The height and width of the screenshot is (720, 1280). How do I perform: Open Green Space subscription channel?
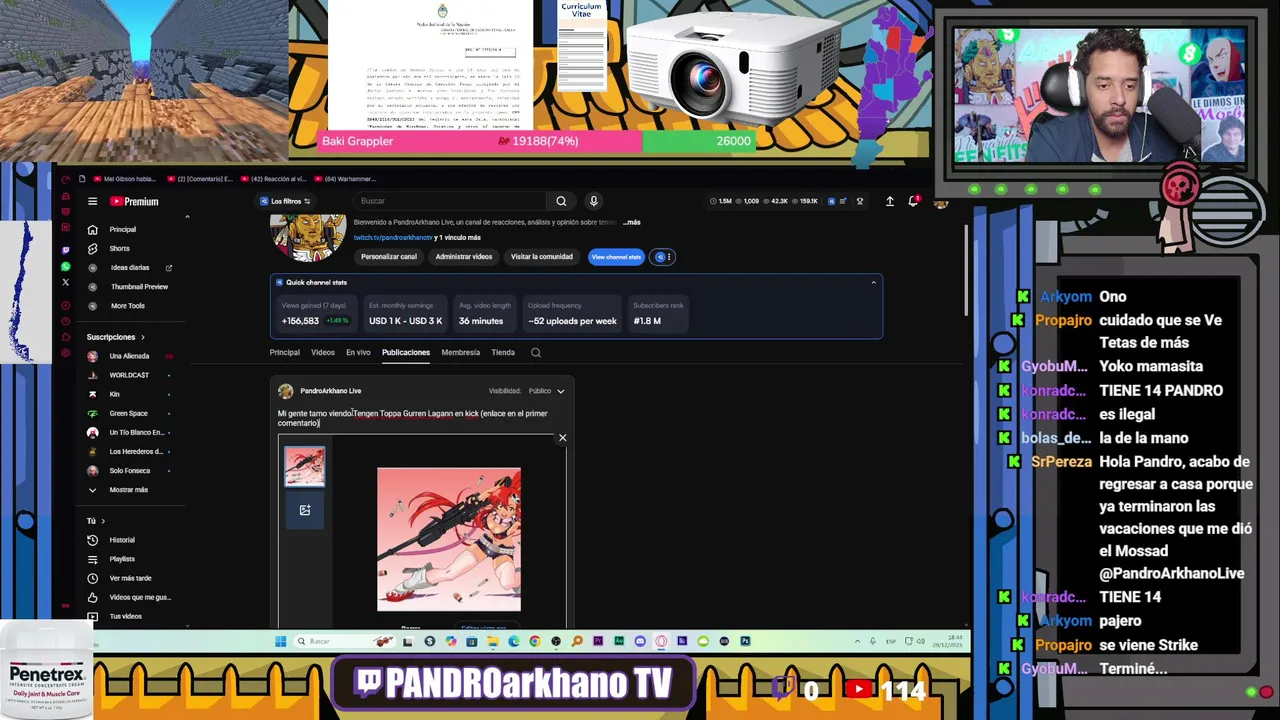[x=128, y=413]
